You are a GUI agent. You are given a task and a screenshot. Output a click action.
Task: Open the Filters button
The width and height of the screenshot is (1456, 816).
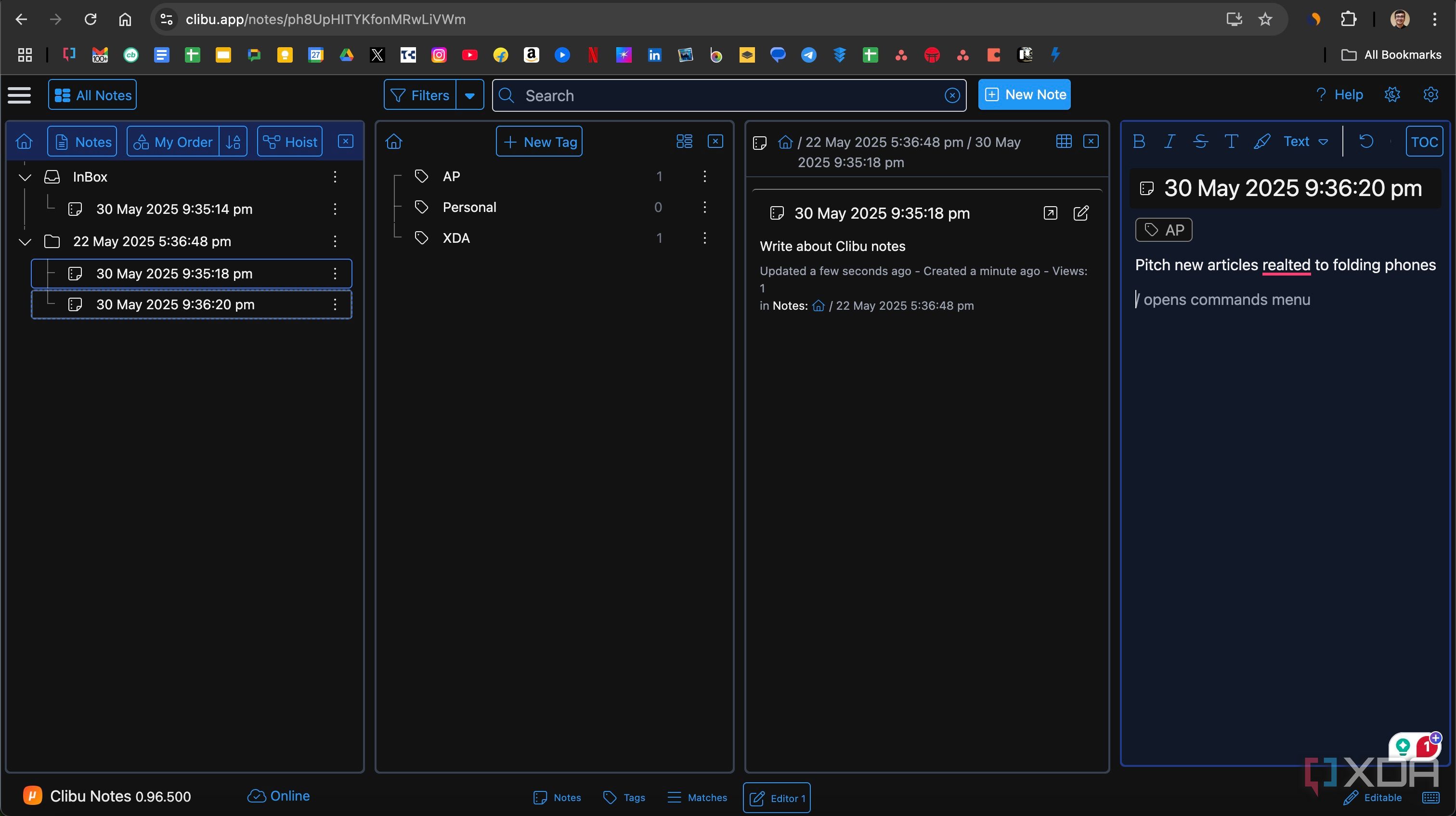tap(420, 95)
